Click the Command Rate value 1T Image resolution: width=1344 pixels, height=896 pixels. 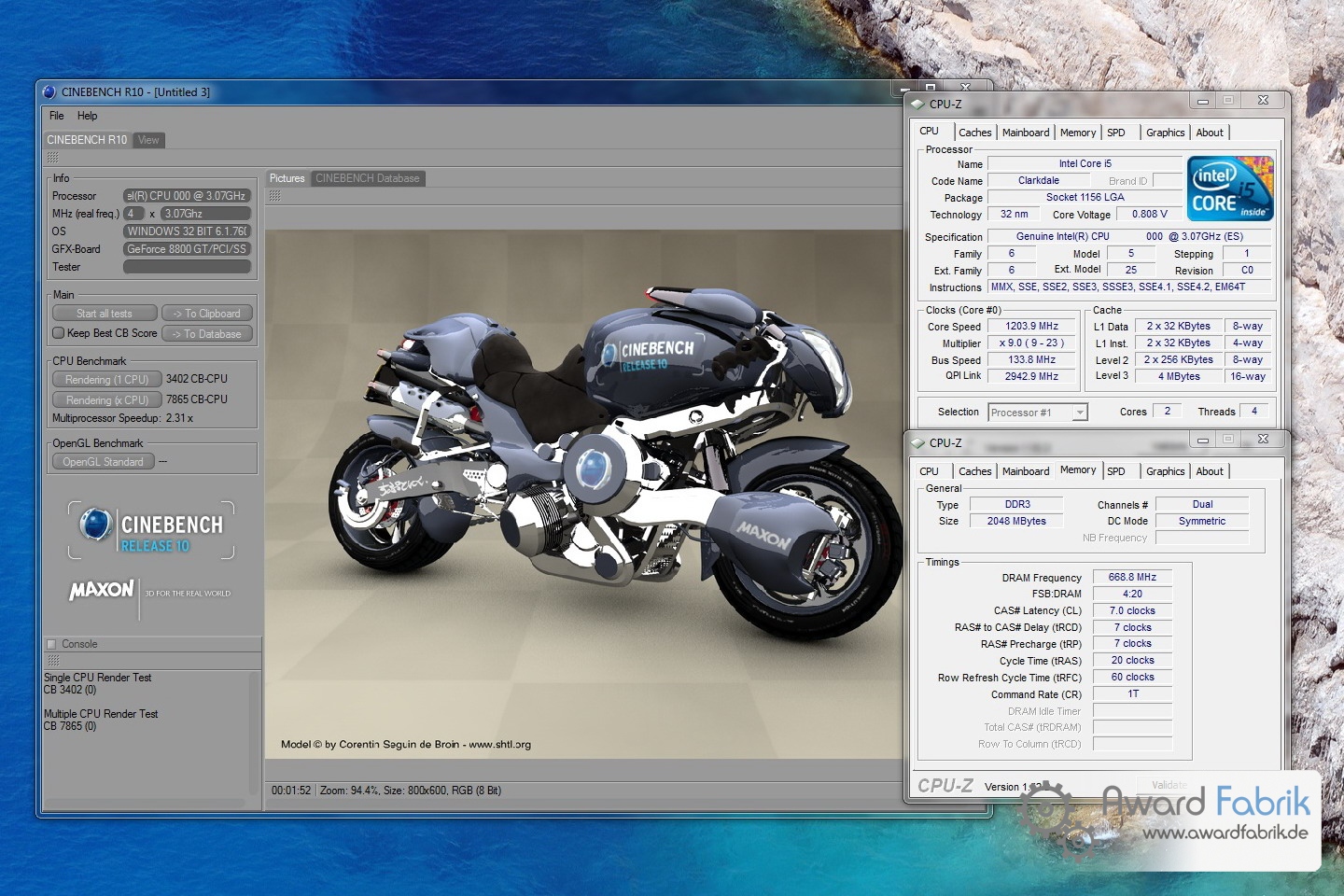[1132, 693]
